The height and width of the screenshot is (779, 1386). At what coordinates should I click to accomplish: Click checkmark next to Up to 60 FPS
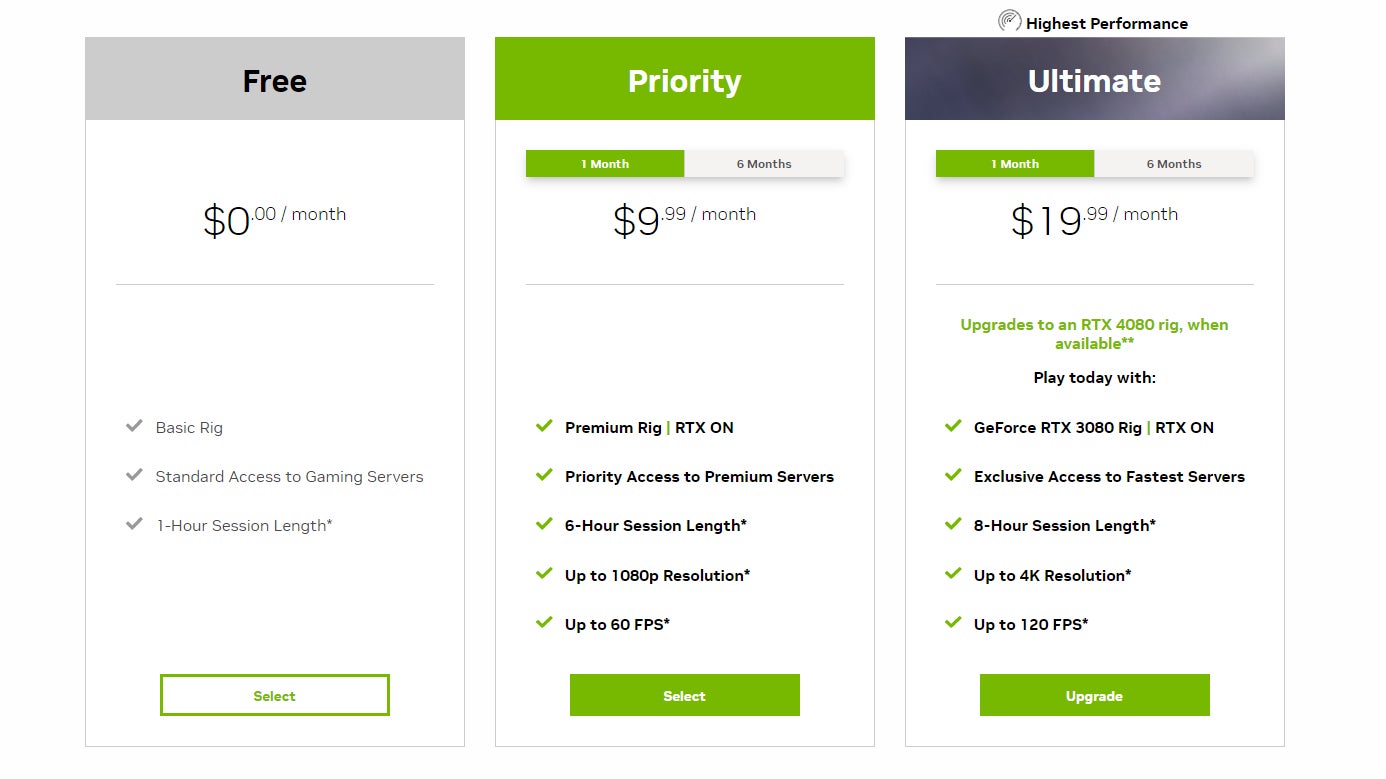coord(544,623)
